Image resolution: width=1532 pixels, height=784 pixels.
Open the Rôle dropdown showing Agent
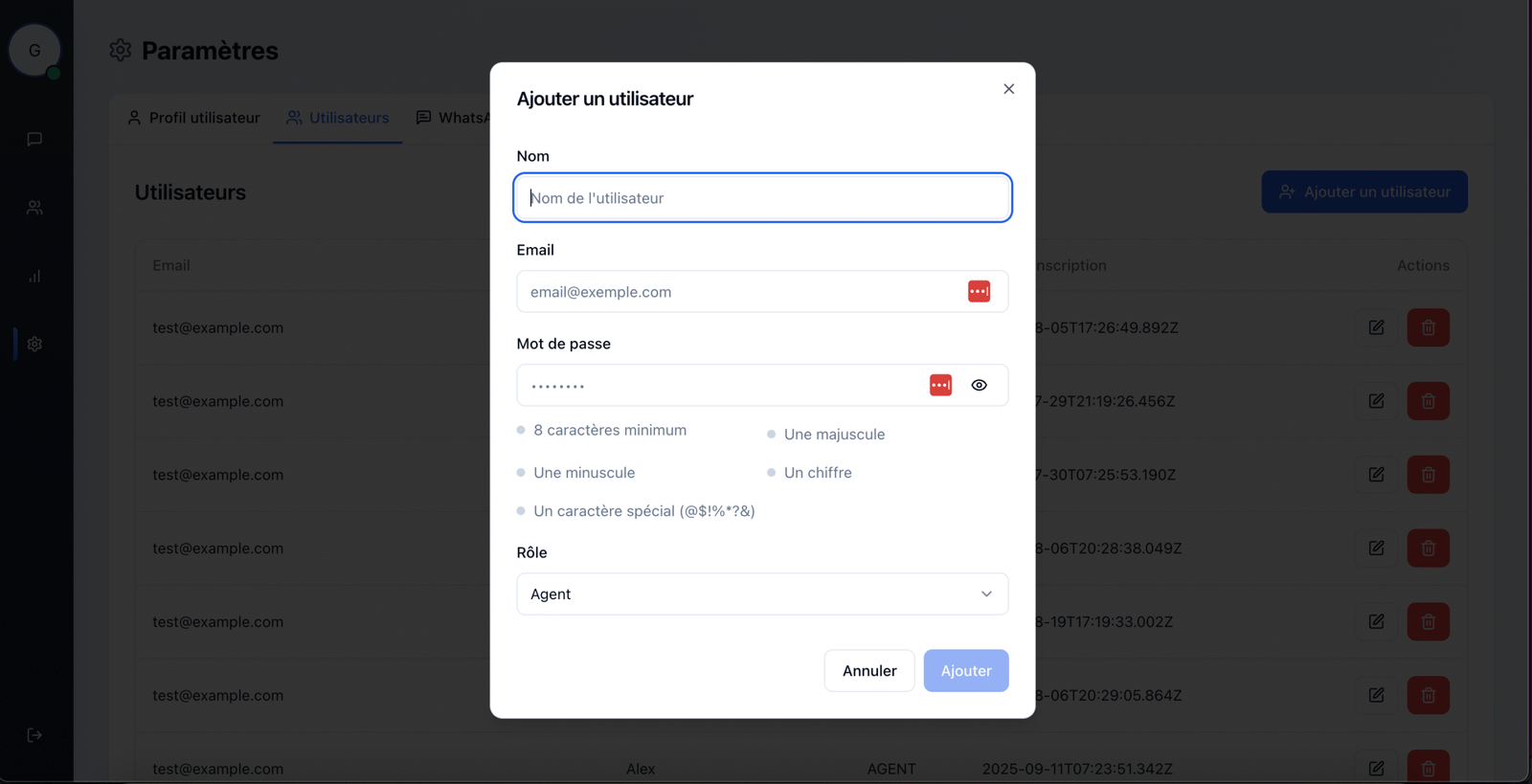761,594
